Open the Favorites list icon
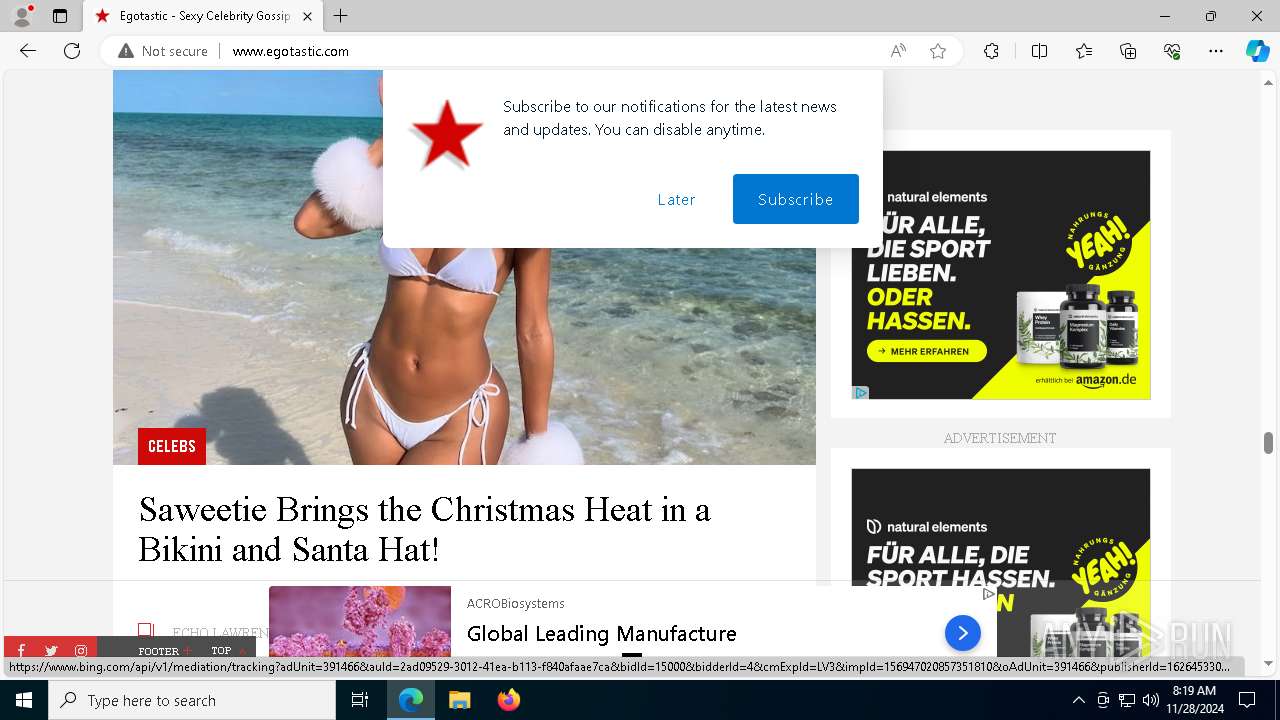This screenshot has width=1280, height=720. coord(1084,51)
